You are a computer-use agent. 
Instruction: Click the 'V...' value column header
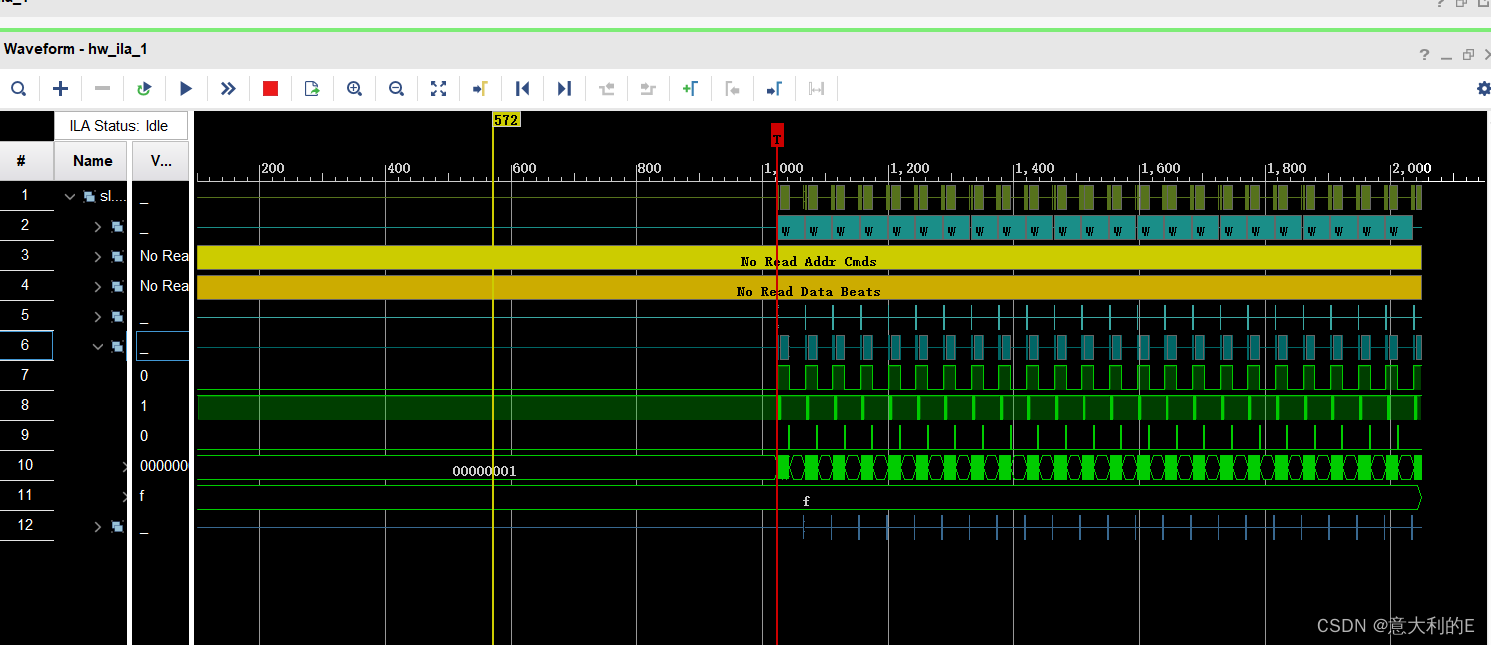point(161,161)
